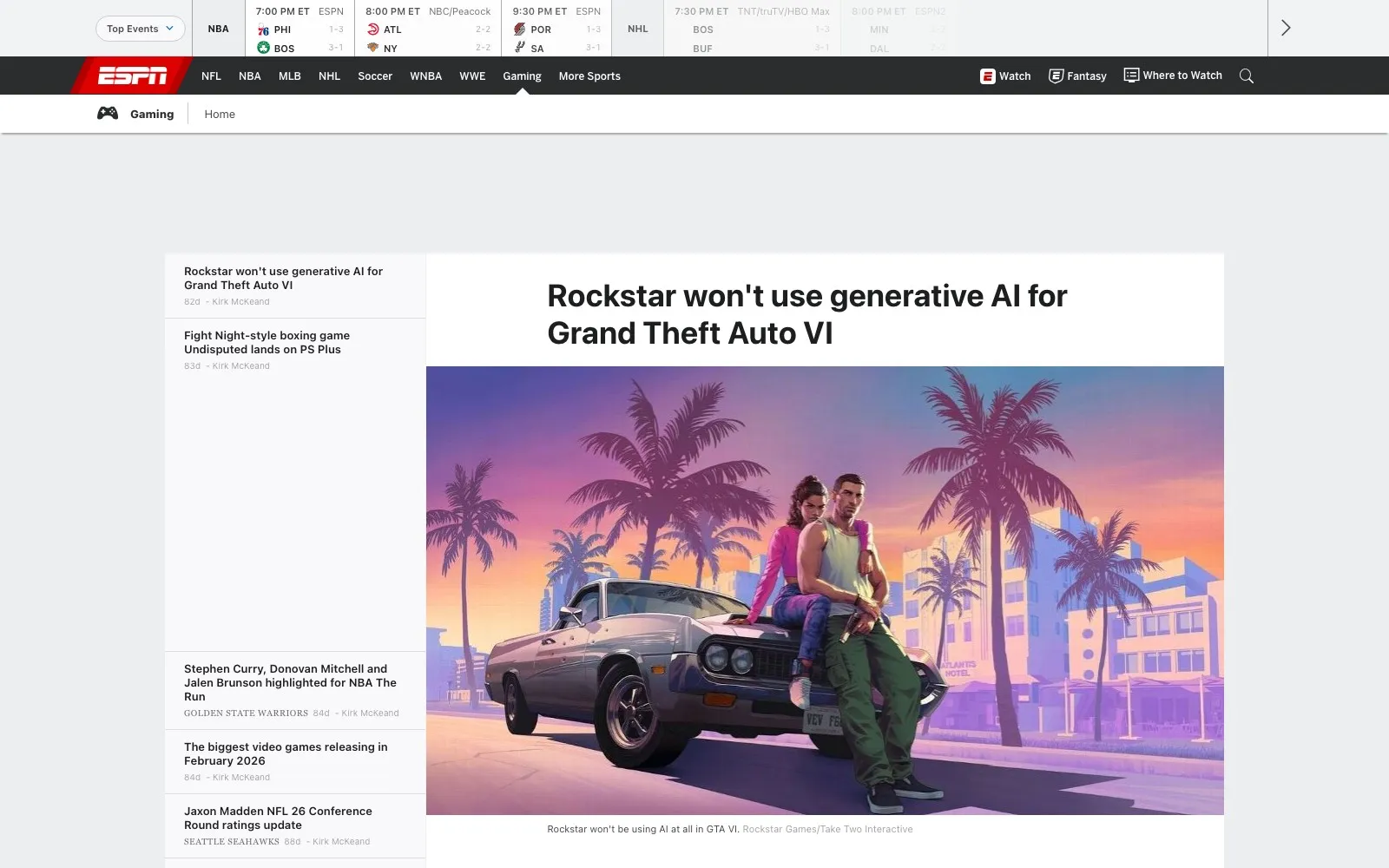Click the Boston Celtics team logo
This screenshot has height=868, width=1389.
(x=263, y=48)
